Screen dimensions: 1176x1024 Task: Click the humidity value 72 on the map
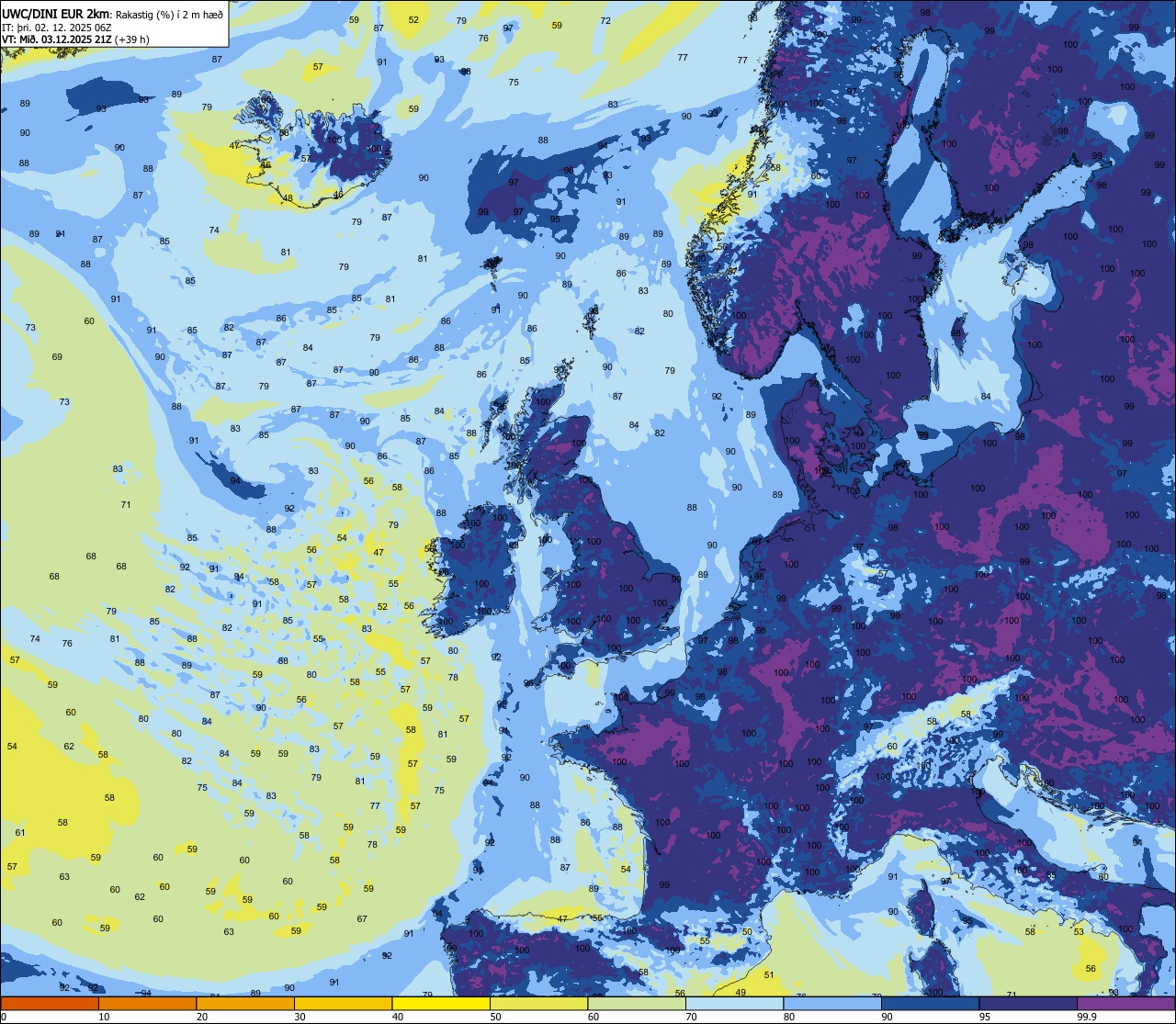[605, 21]
